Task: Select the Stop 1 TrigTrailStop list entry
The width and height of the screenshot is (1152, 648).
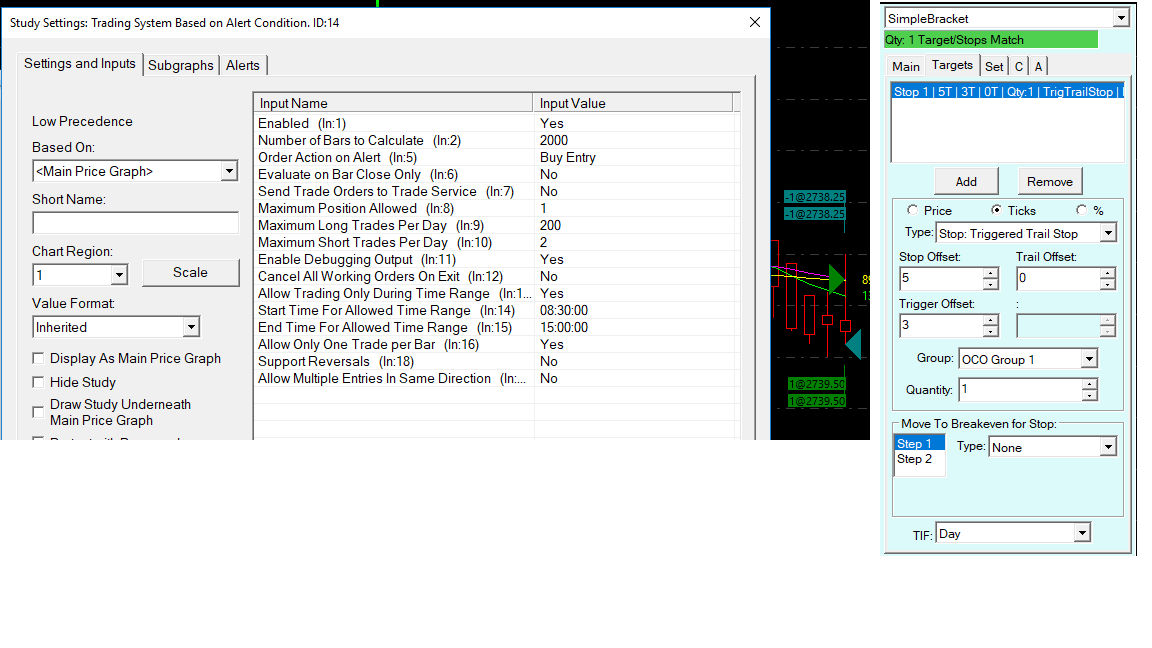Action: [x=1007, y=92]
